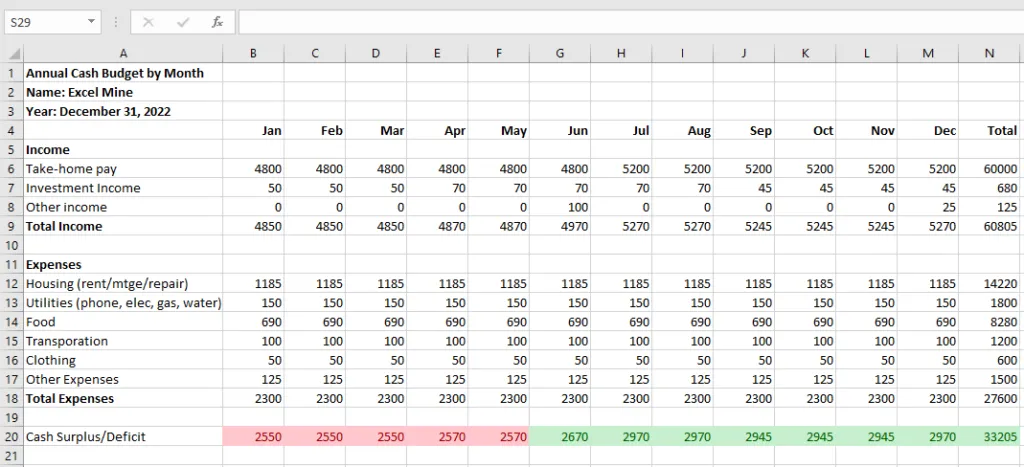Click the 'Jun' month header cell
1024x467 pixels.
click(x=560, y=131)
